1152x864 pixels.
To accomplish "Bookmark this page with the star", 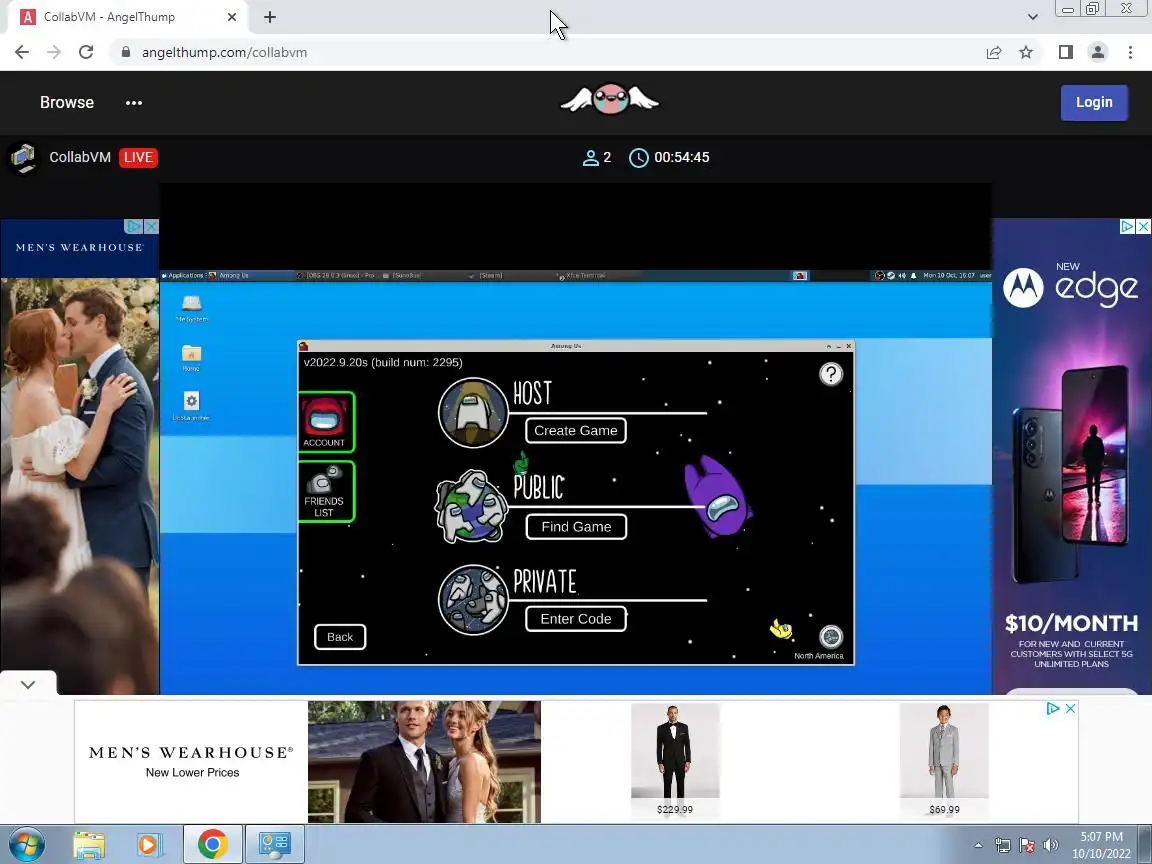I will click(1026, 52).
